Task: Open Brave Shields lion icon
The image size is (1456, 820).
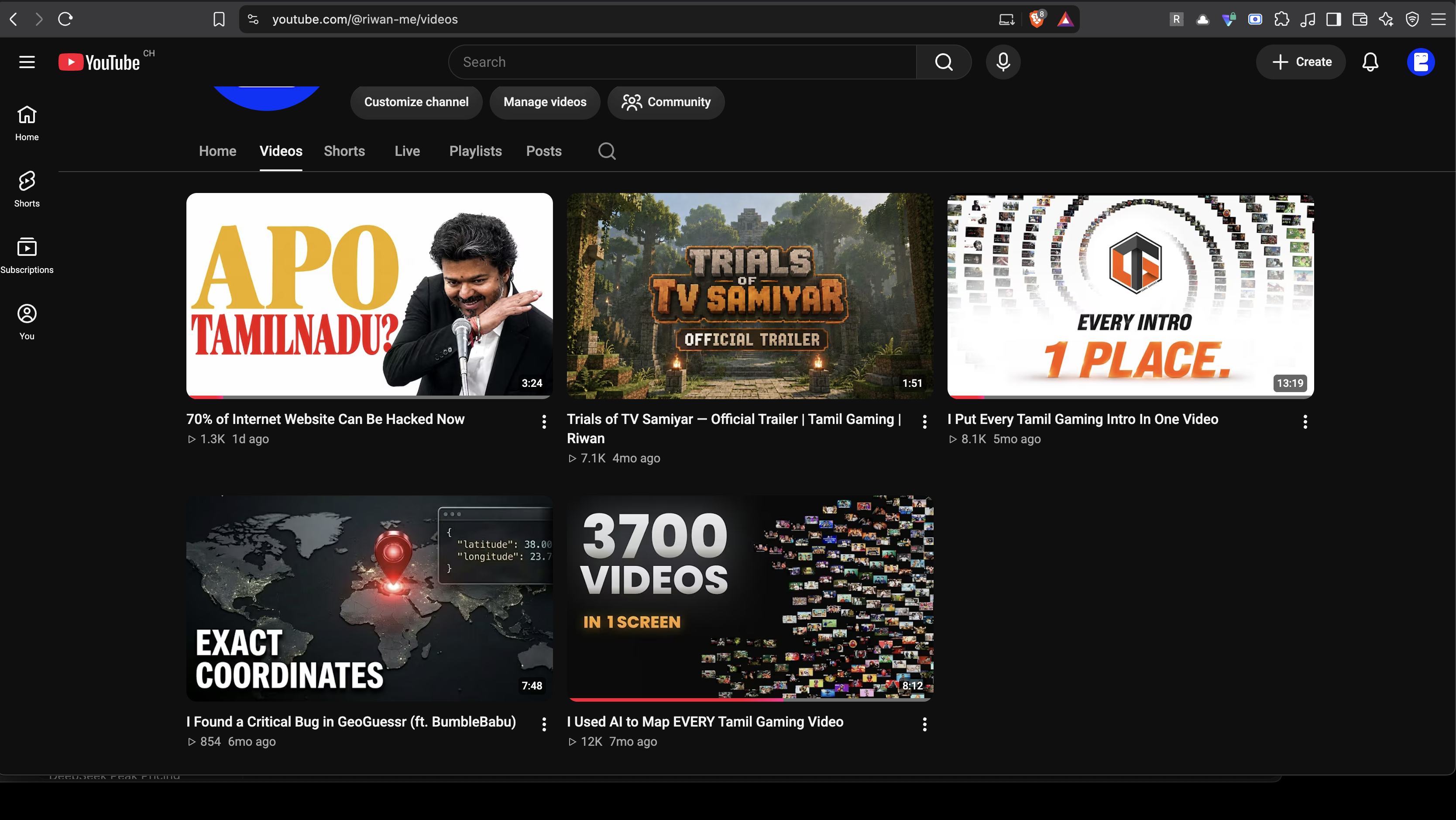Action: (x=1037, y=19)
